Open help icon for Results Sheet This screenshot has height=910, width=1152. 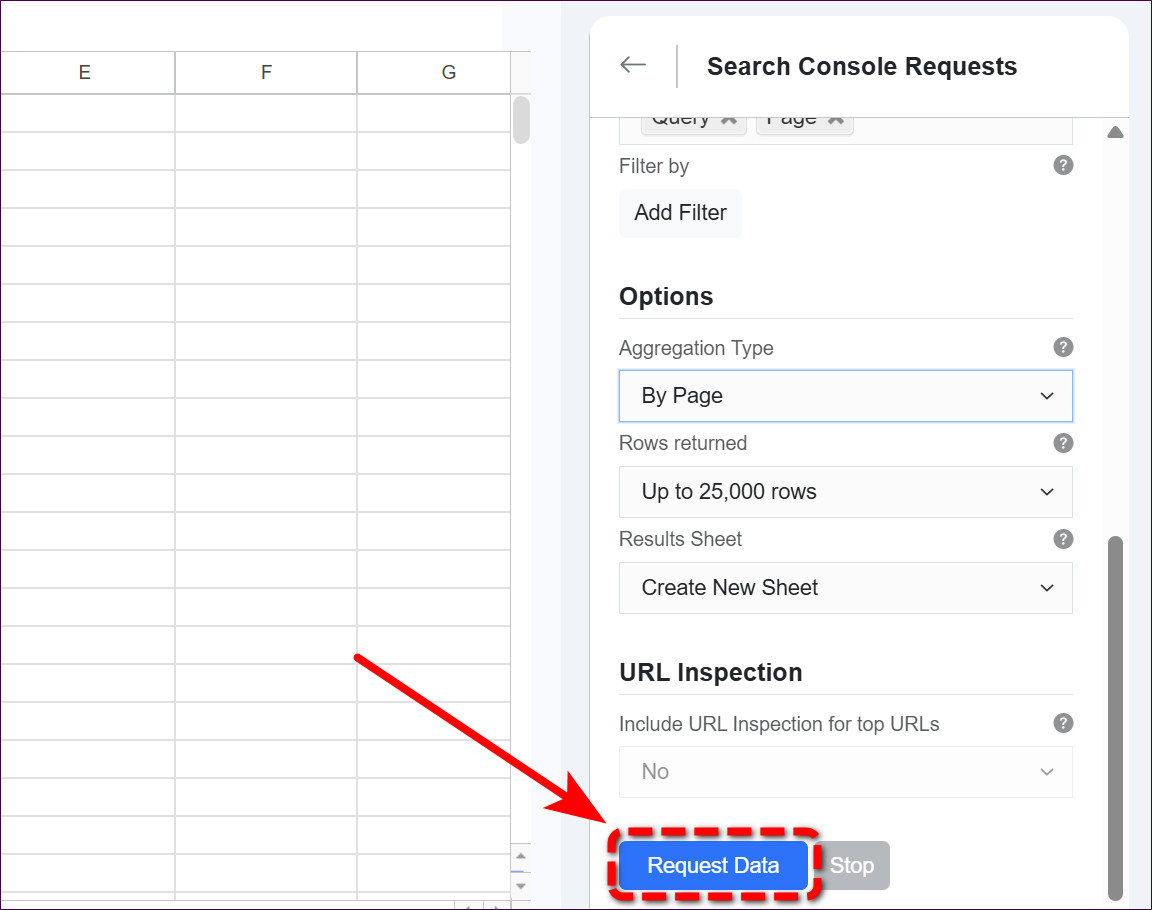click(x=1062, y=539)
